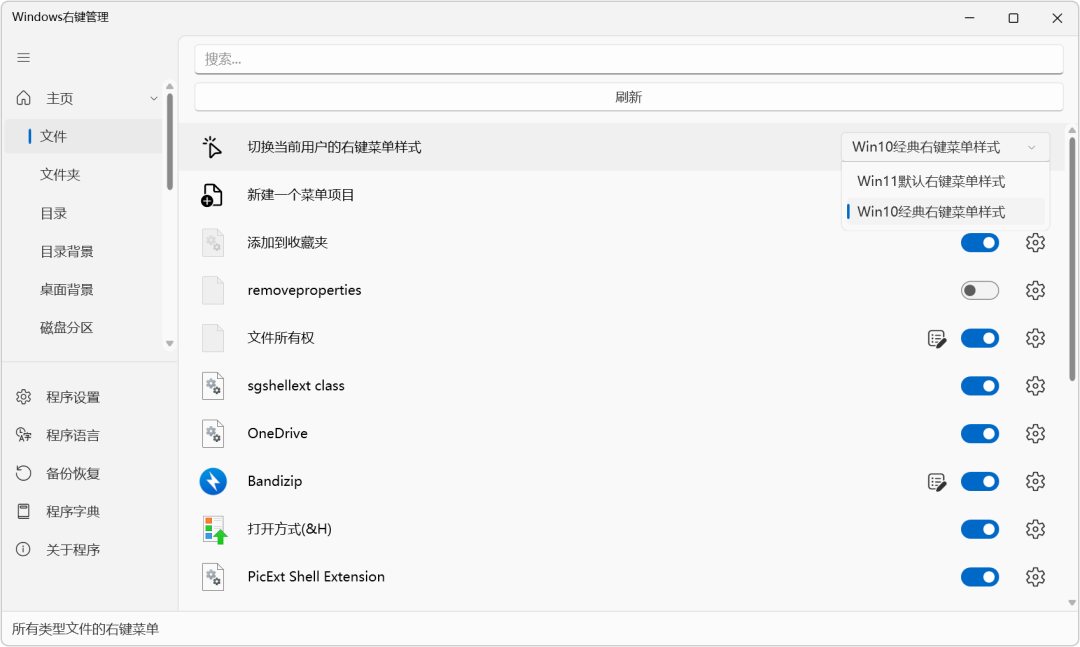Switch off sgshellext class toggle

click(980, 386)
